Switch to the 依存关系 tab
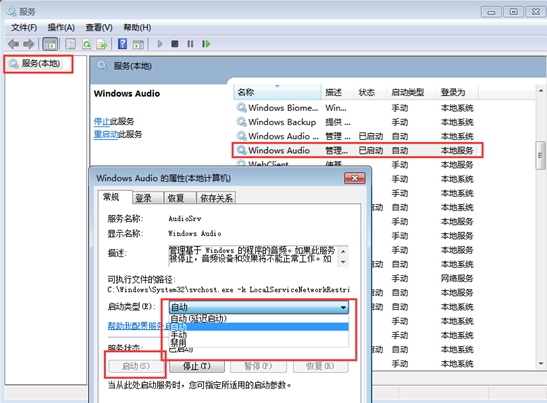The height and width of the screenshot is (403, 547). click(216, 198)
